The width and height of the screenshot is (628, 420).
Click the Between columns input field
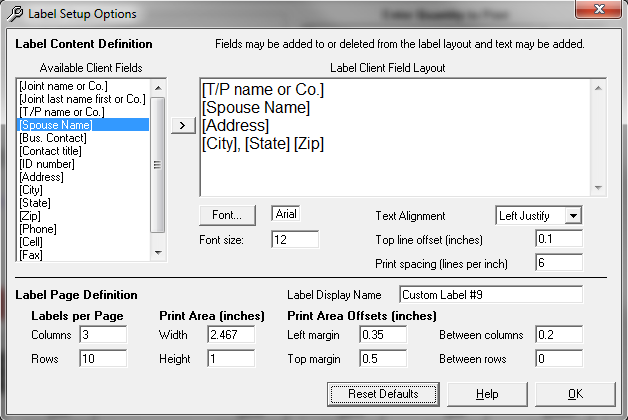(x=559, y=334)
